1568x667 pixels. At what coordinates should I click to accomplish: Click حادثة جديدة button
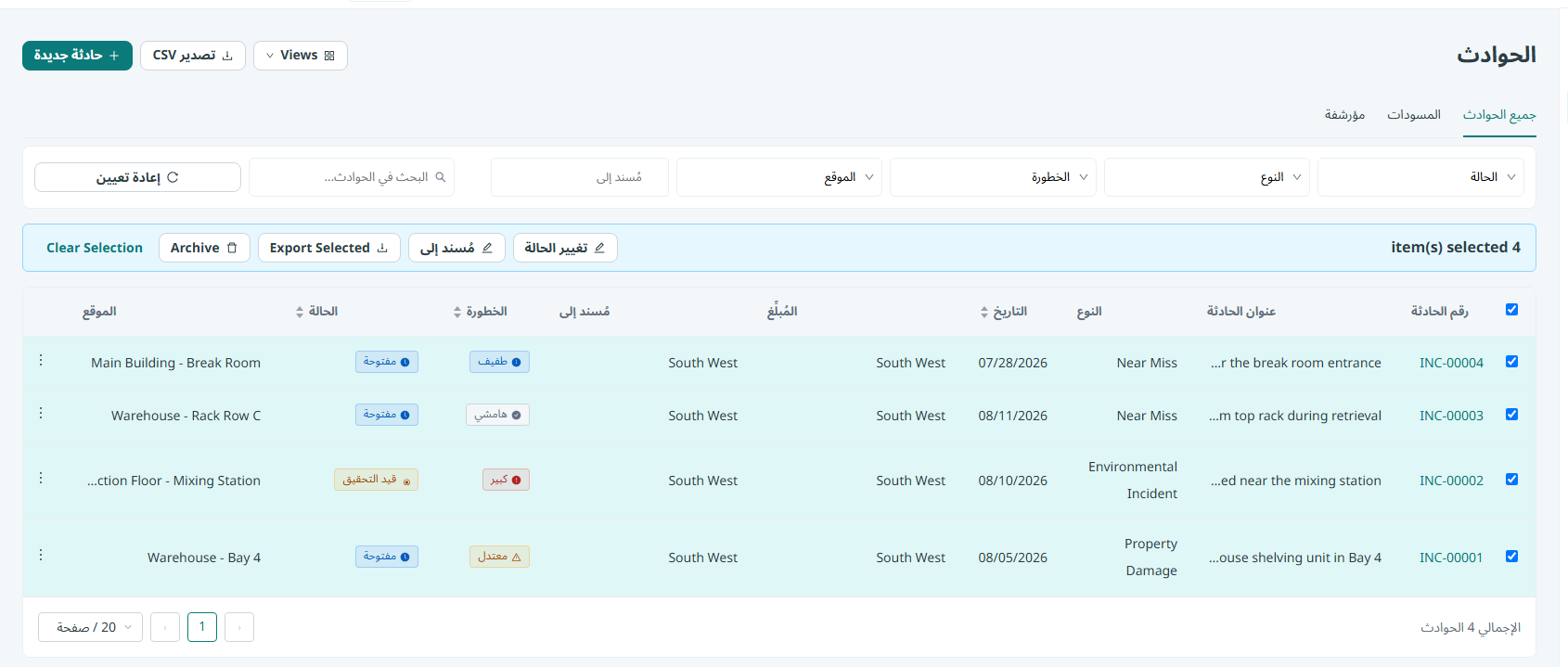pyautogui.click(x=77, y=56)
